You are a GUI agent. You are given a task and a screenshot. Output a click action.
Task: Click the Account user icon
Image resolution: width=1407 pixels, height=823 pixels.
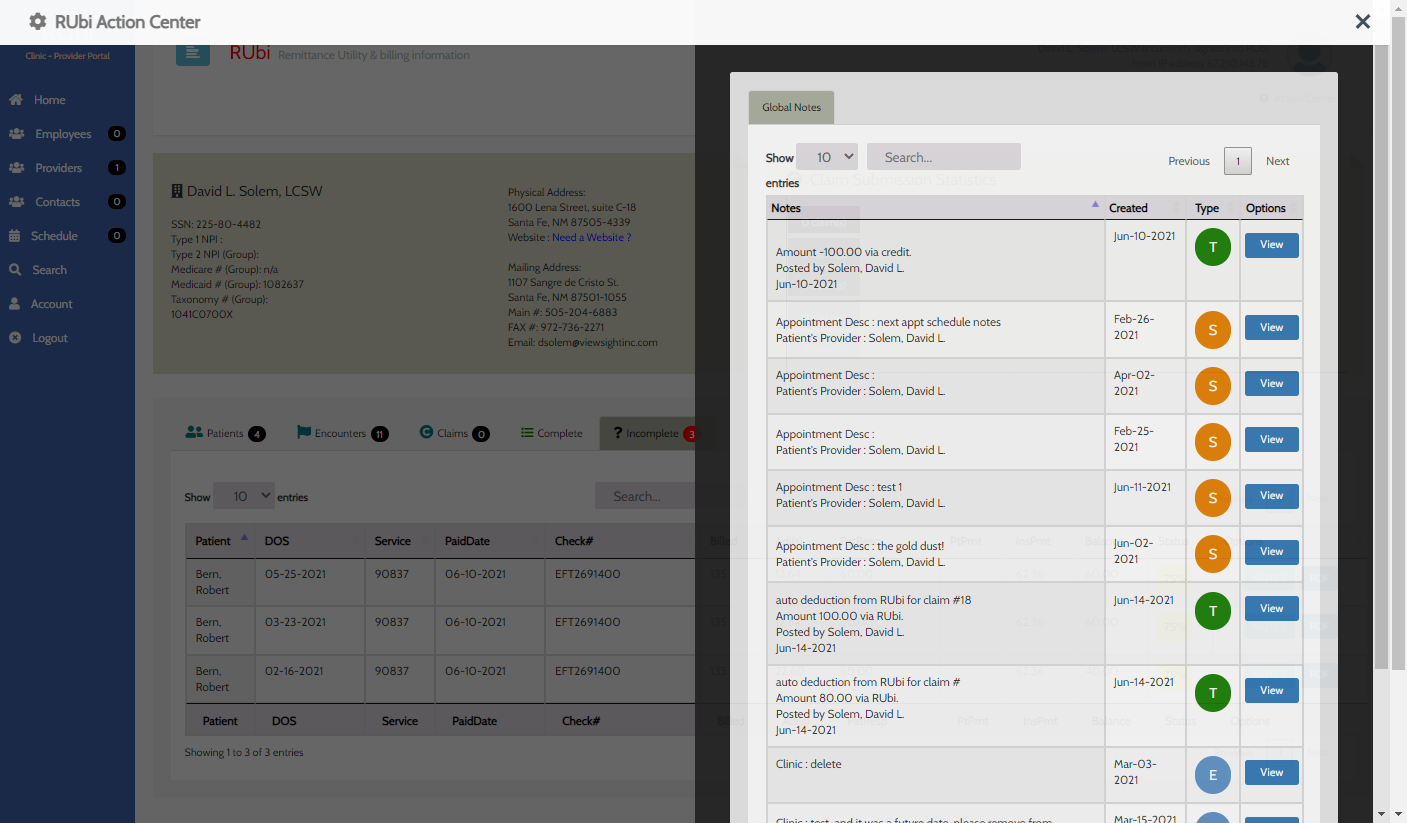point(15,304)
